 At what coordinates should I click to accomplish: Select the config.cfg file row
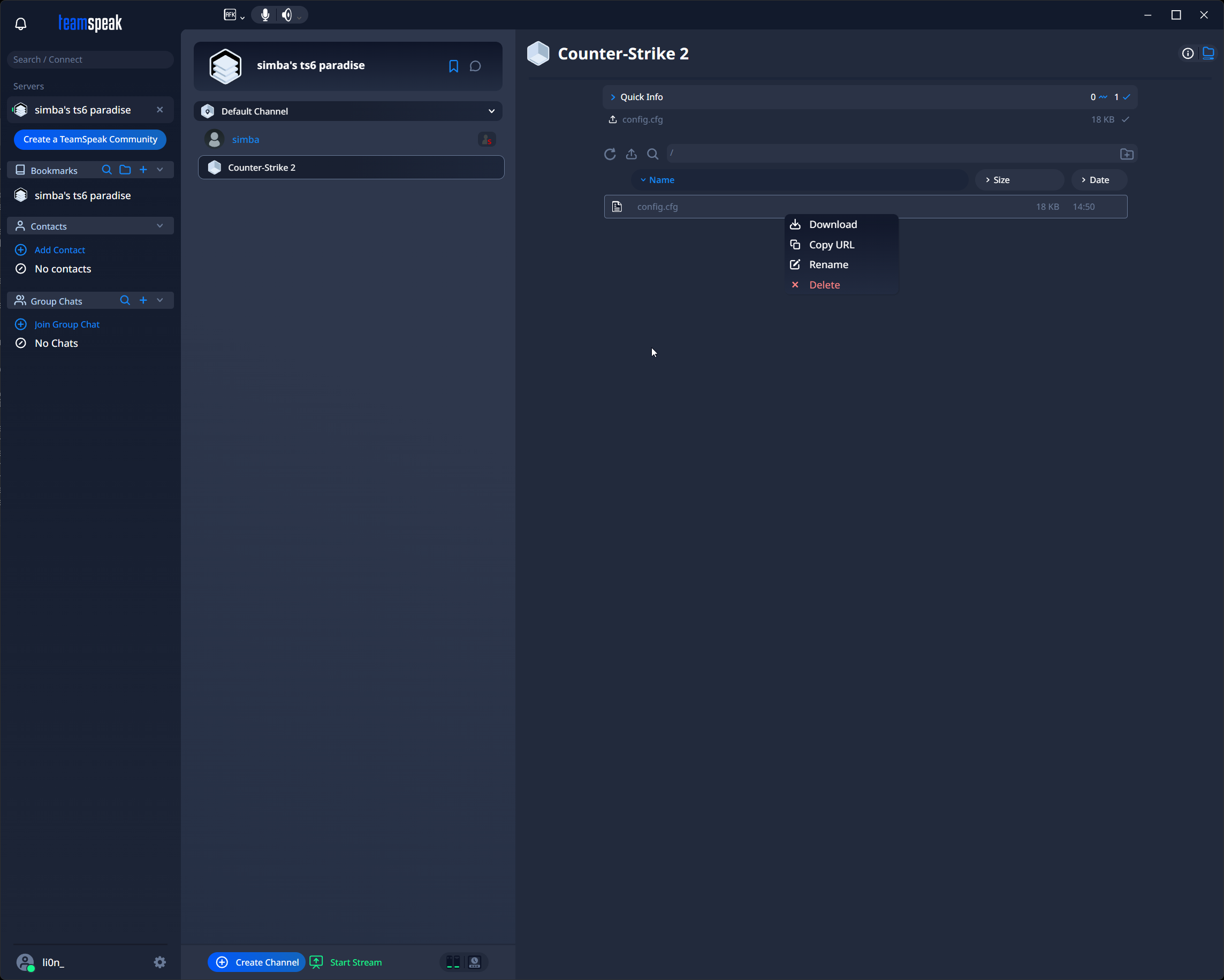tap(865, 207)
